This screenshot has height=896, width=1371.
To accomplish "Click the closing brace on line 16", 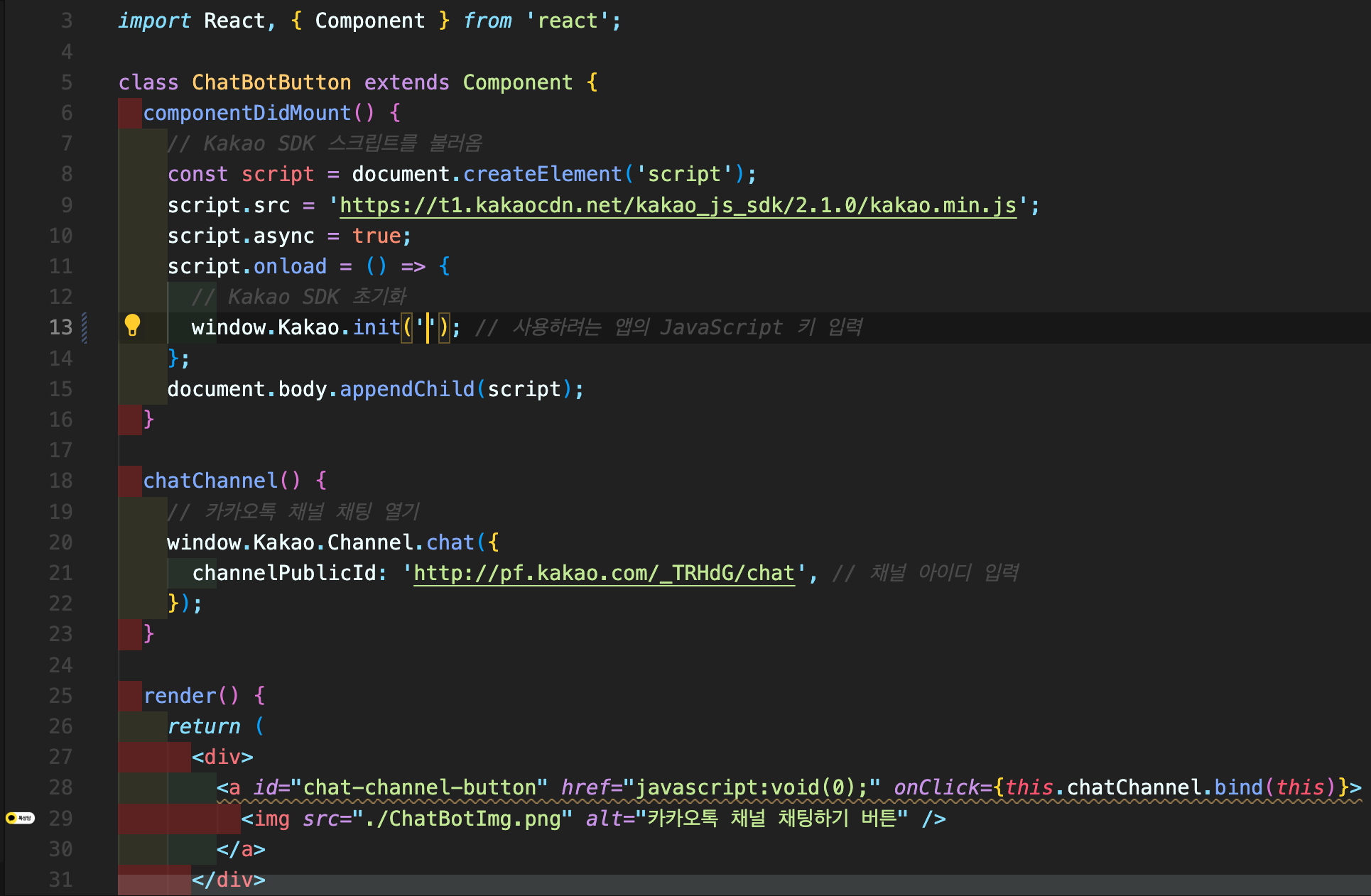I will [x=148, y=419].
